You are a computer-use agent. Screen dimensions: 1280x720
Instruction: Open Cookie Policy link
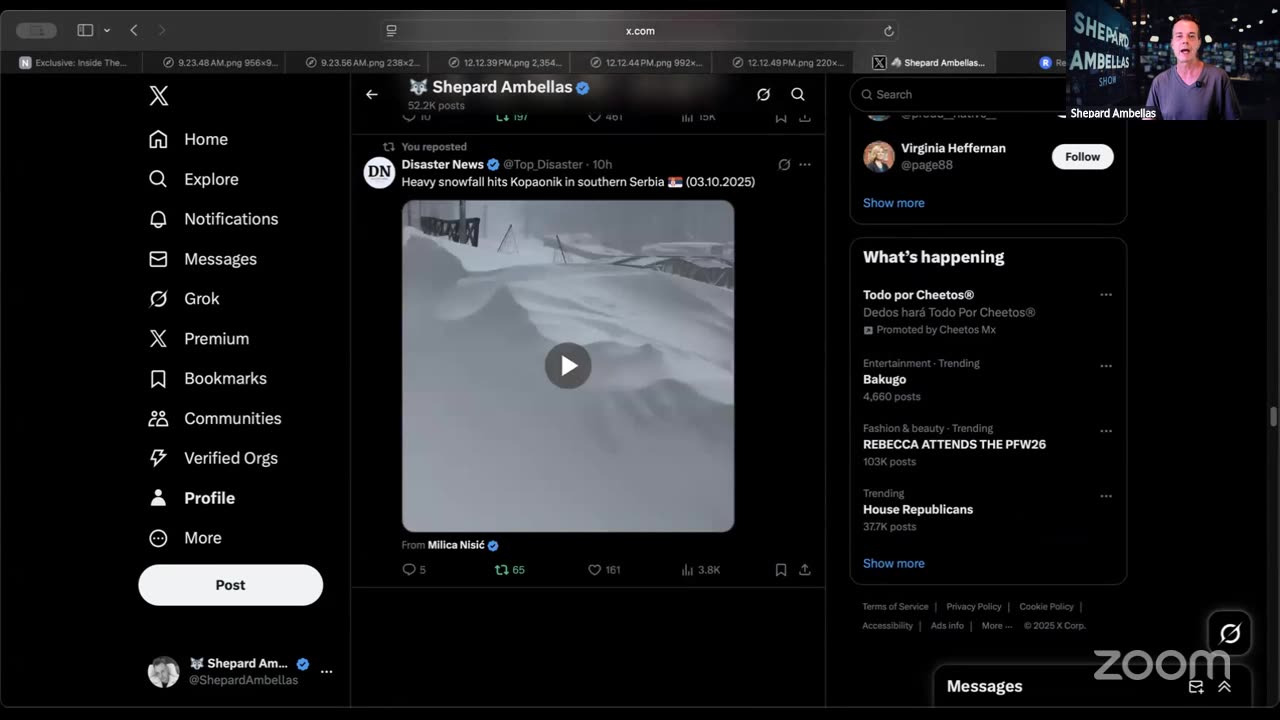(x=1046, y=607)
